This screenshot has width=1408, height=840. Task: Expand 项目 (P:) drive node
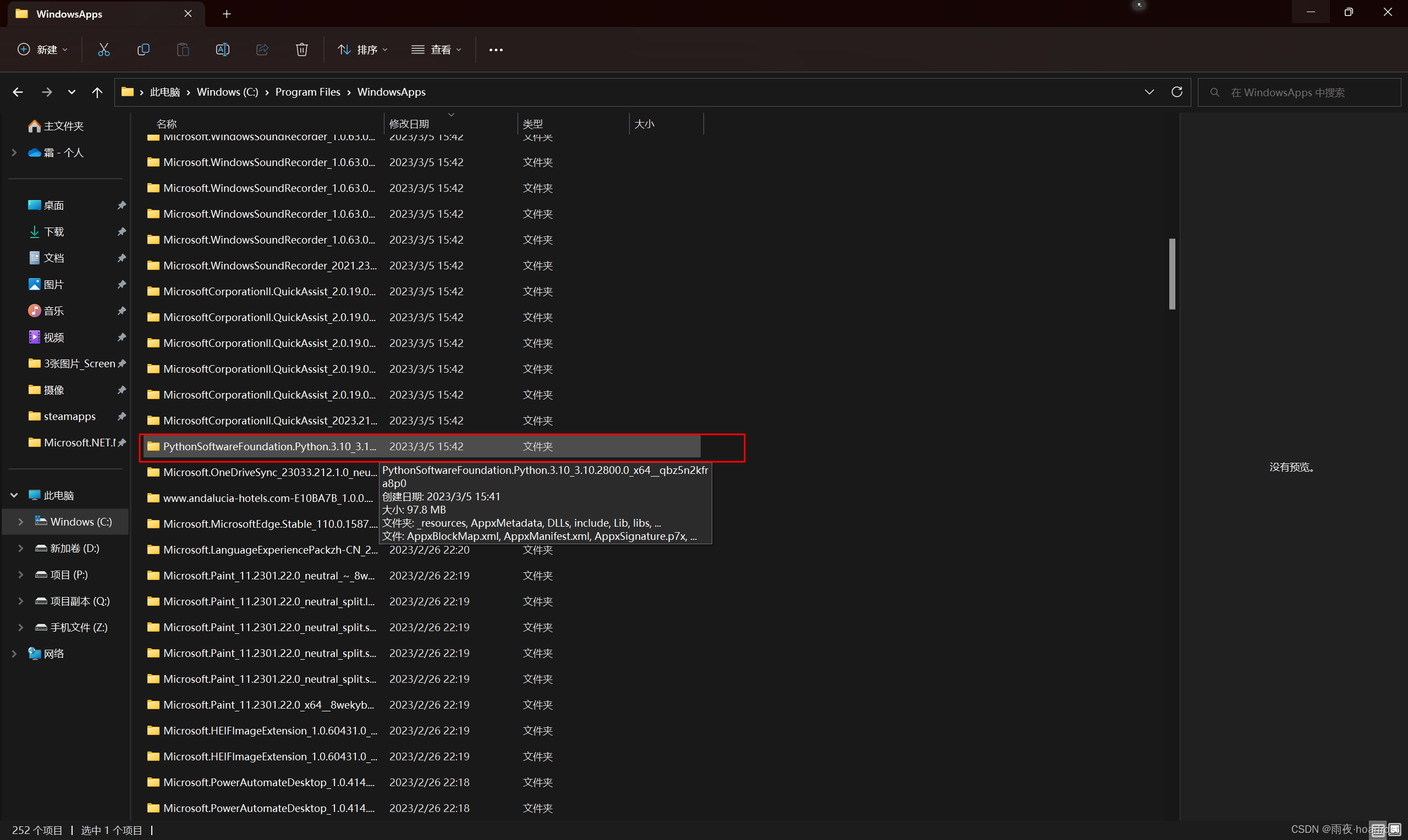pos(21,574)
